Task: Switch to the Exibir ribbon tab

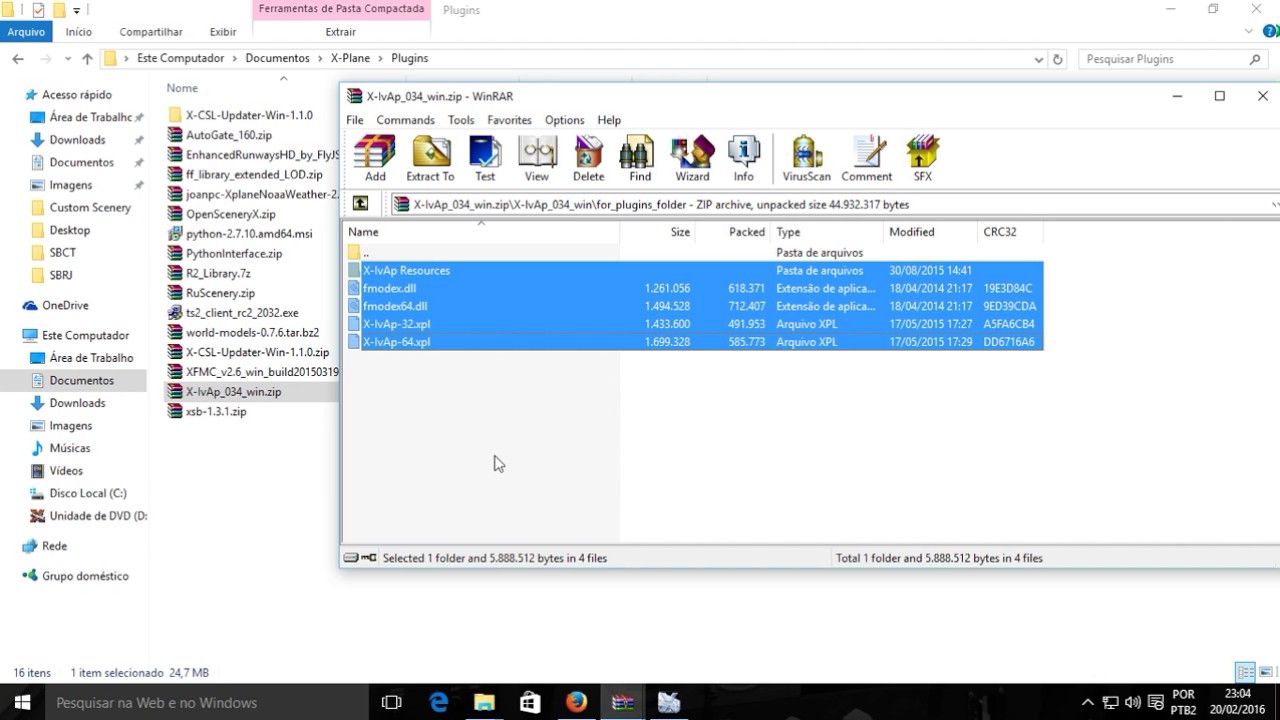Action: pyautogui.click(x=223, y=32)
